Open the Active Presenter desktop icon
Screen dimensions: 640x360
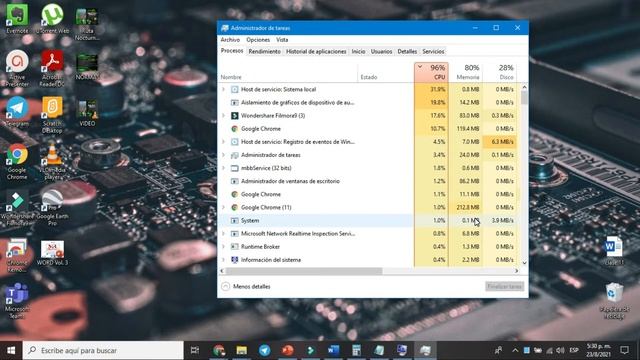(17, 67)
